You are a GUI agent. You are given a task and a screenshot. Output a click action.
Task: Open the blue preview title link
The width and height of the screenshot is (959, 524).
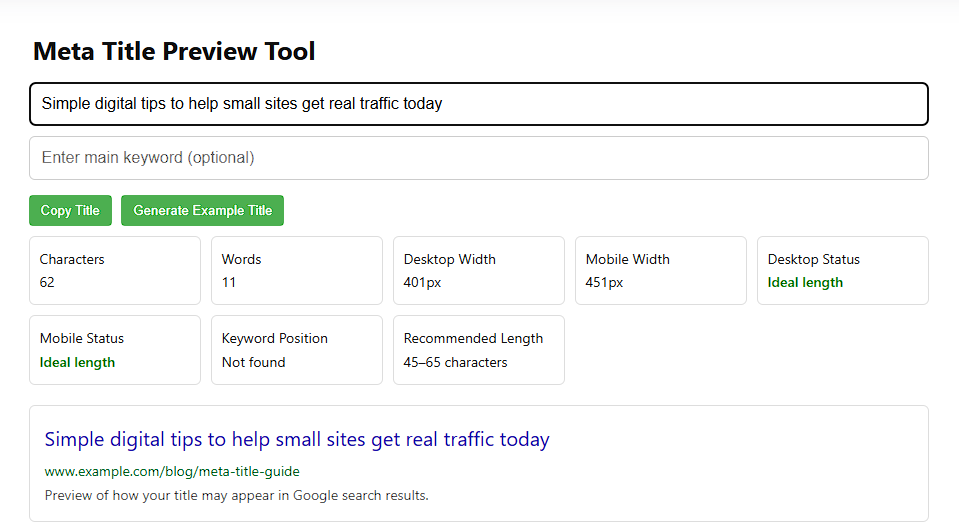point(297,439)
